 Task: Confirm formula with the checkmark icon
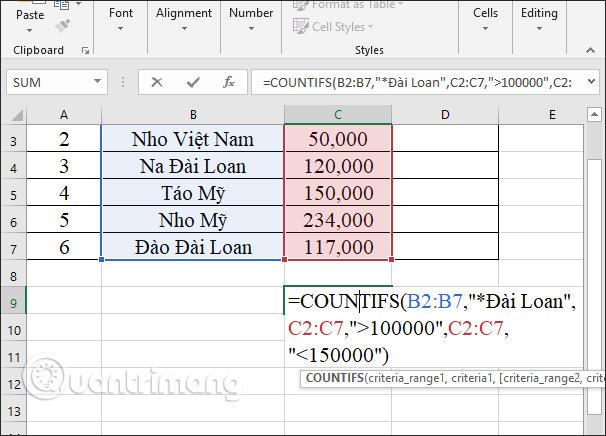(x=193, y=82)
